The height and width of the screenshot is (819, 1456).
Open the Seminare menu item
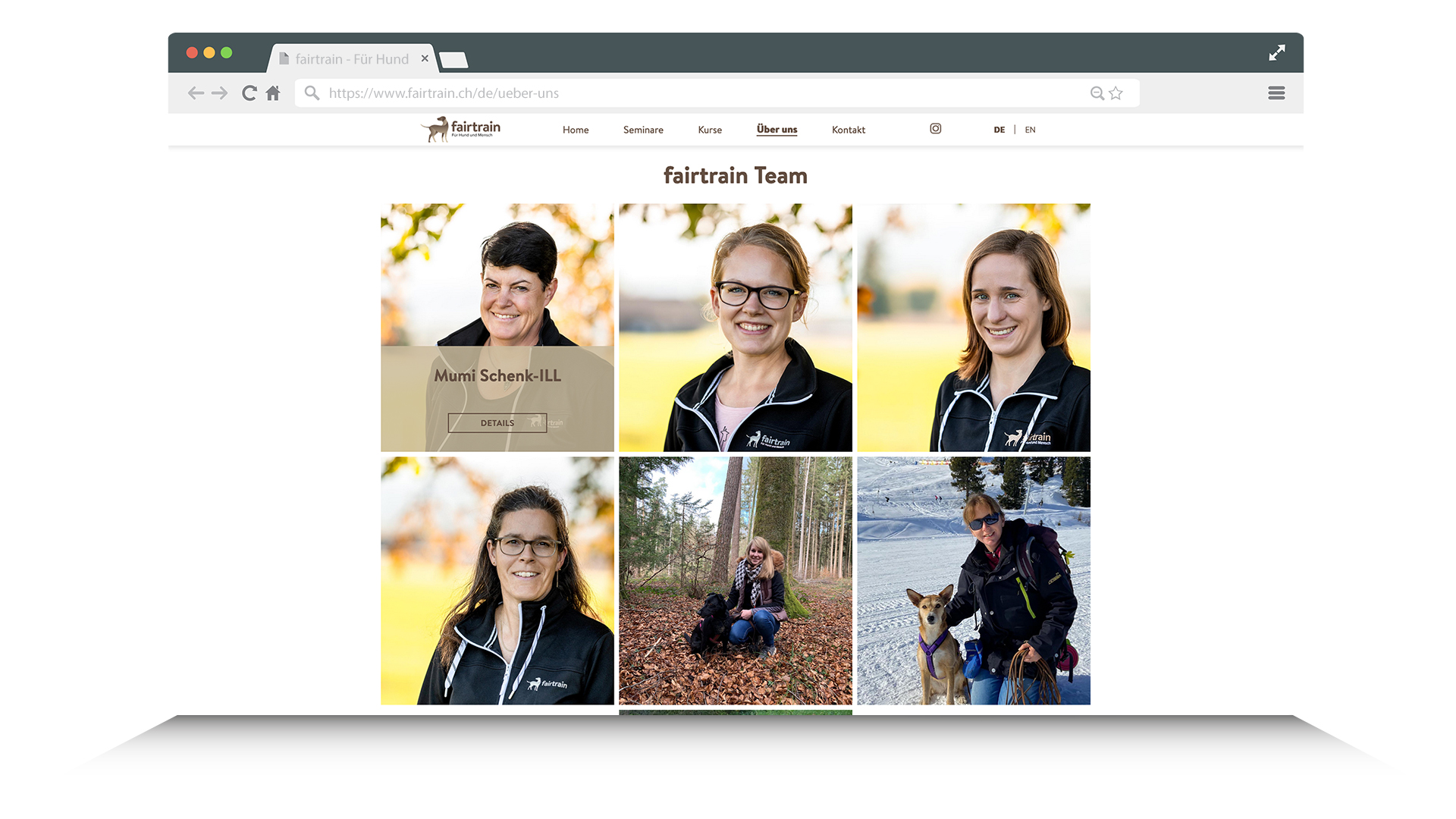[643, 130]
